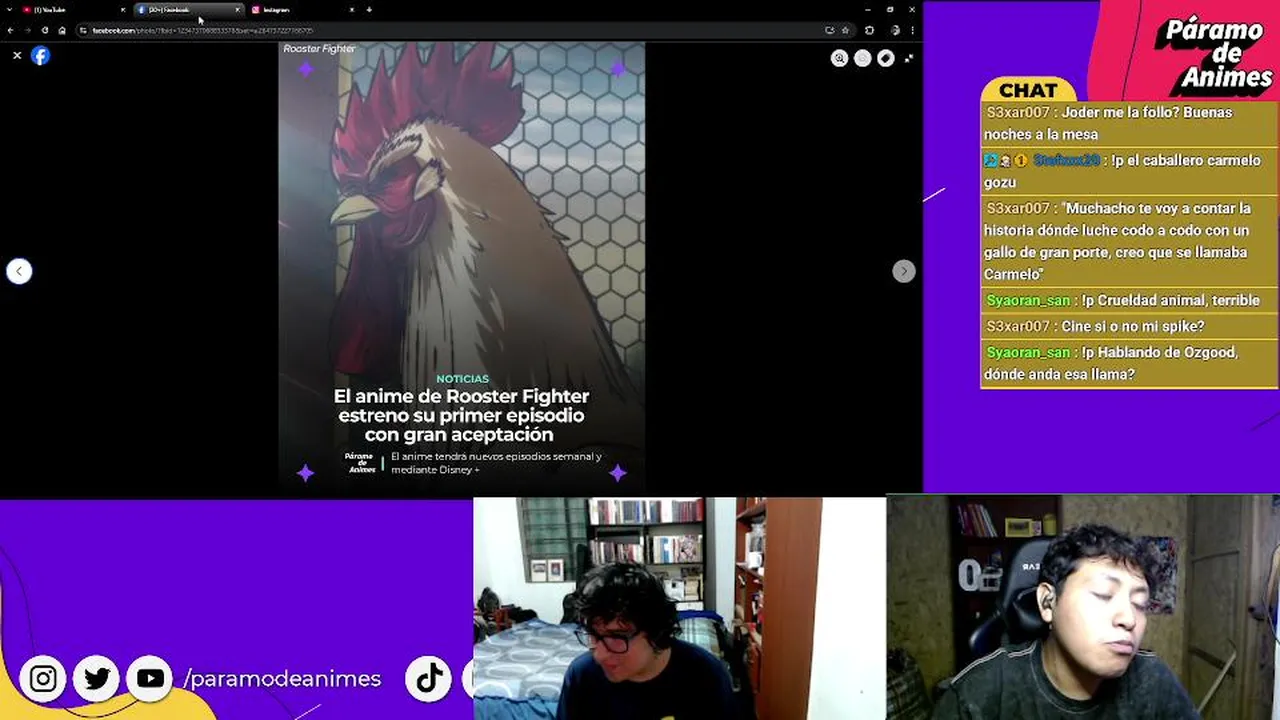Click the browser back button
Image resolution: width=1280 pixels, height=720 pixels.
click(11, 30)
